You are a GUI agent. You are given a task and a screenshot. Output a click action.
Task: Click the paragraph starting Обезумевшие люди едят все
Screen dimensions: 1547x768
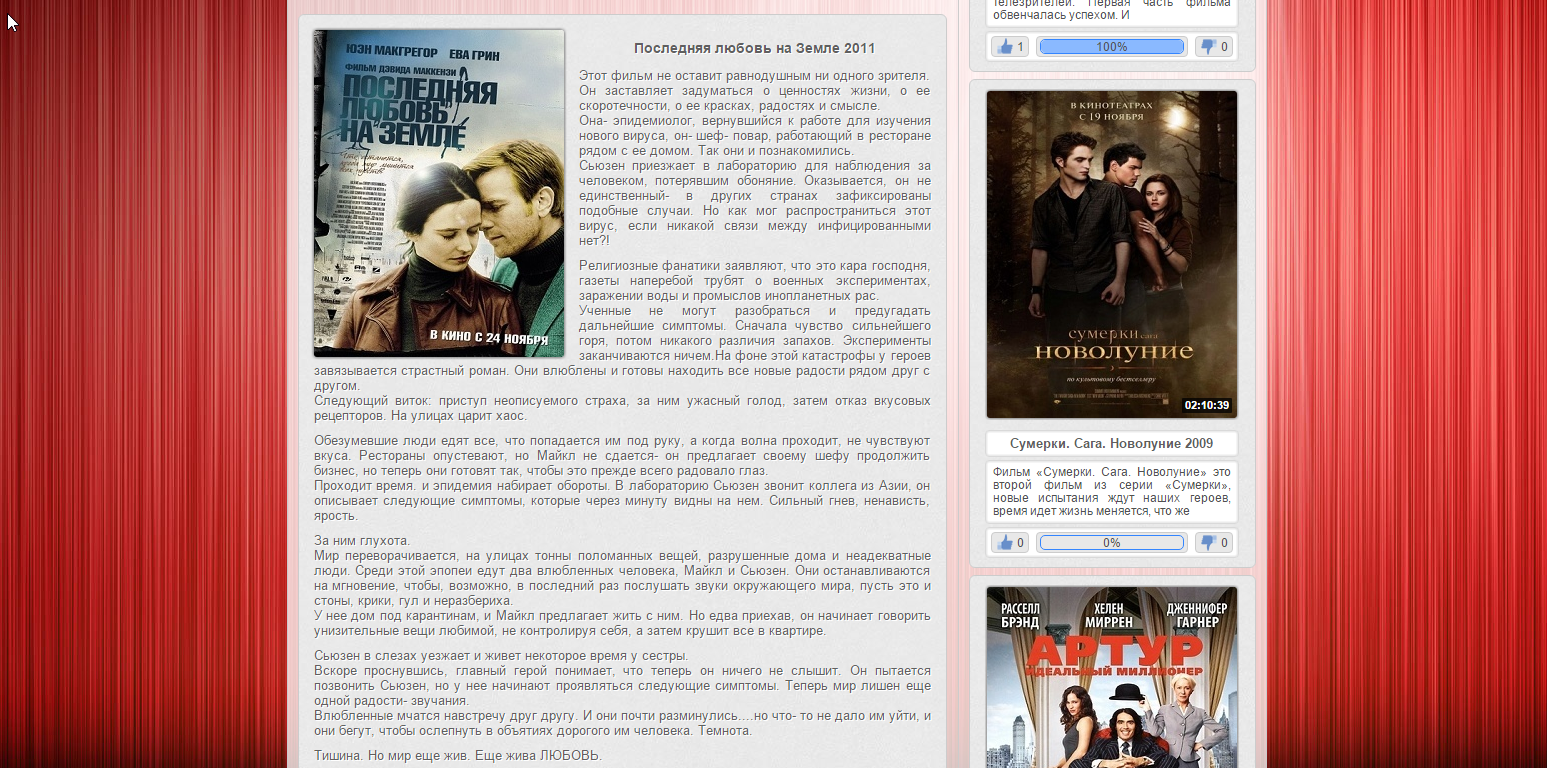coord(622,456)
